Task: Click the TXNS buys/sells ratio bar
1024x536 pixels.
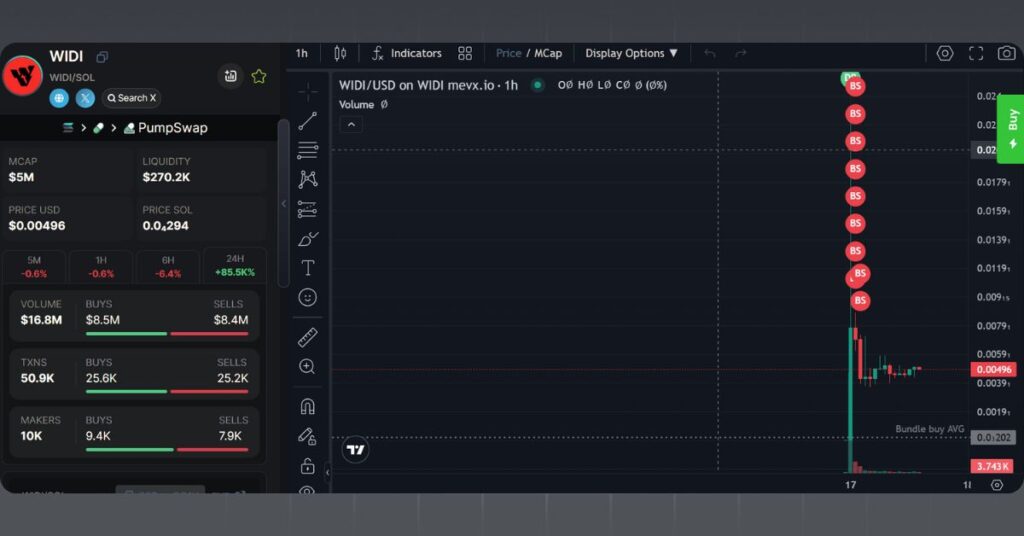Action: pos(167,392)
